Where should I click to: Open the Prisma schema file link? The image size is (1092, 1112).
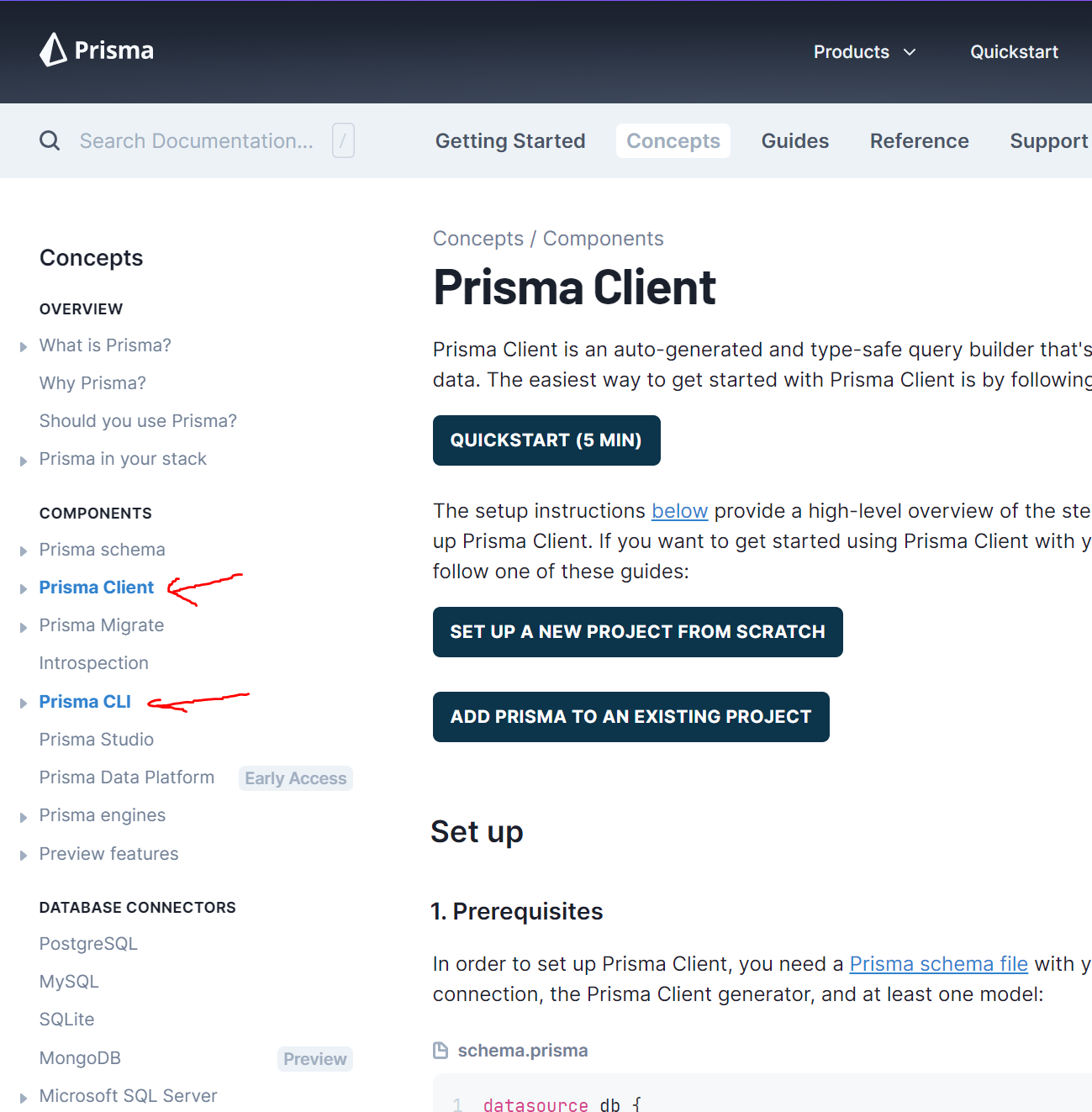[938, 963]
